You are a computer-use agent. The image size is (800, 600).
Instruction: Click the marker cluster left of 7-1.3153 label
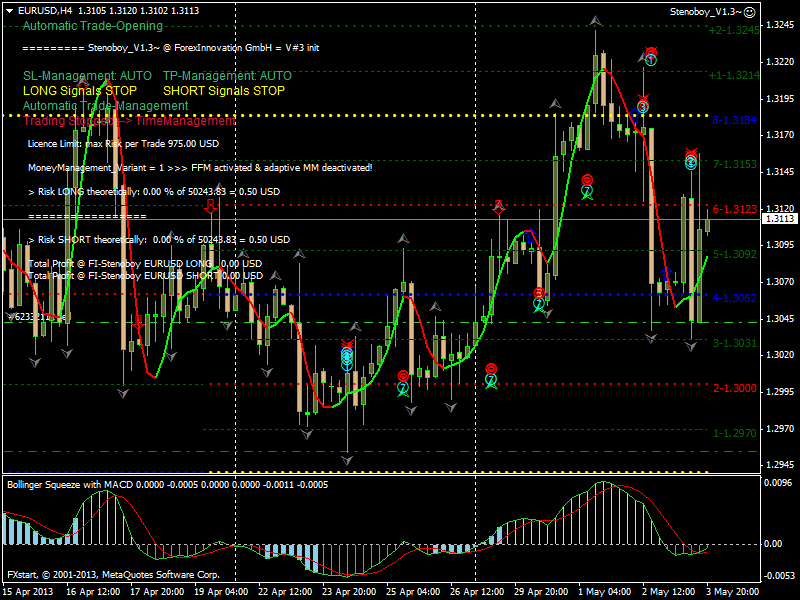(691, 158)
